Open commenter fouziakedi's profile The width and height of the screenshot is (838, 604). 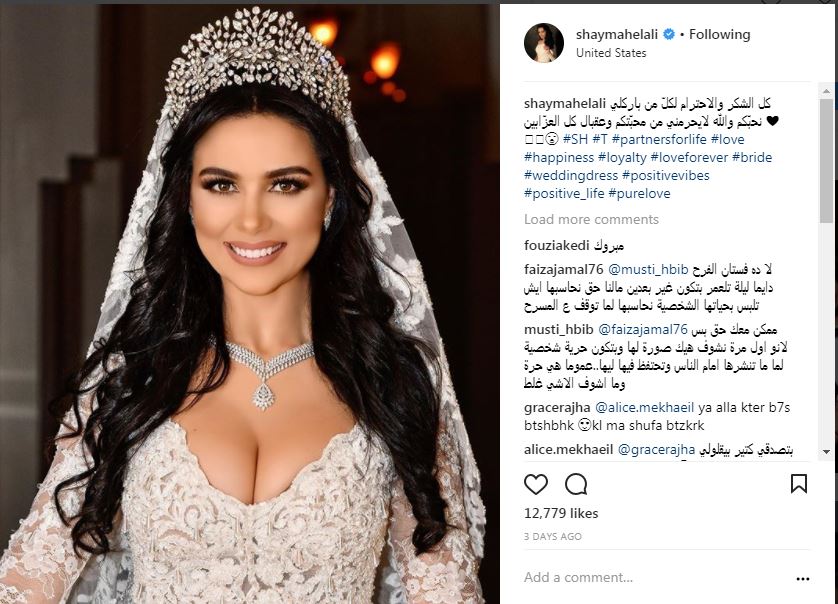coord(556,246)
